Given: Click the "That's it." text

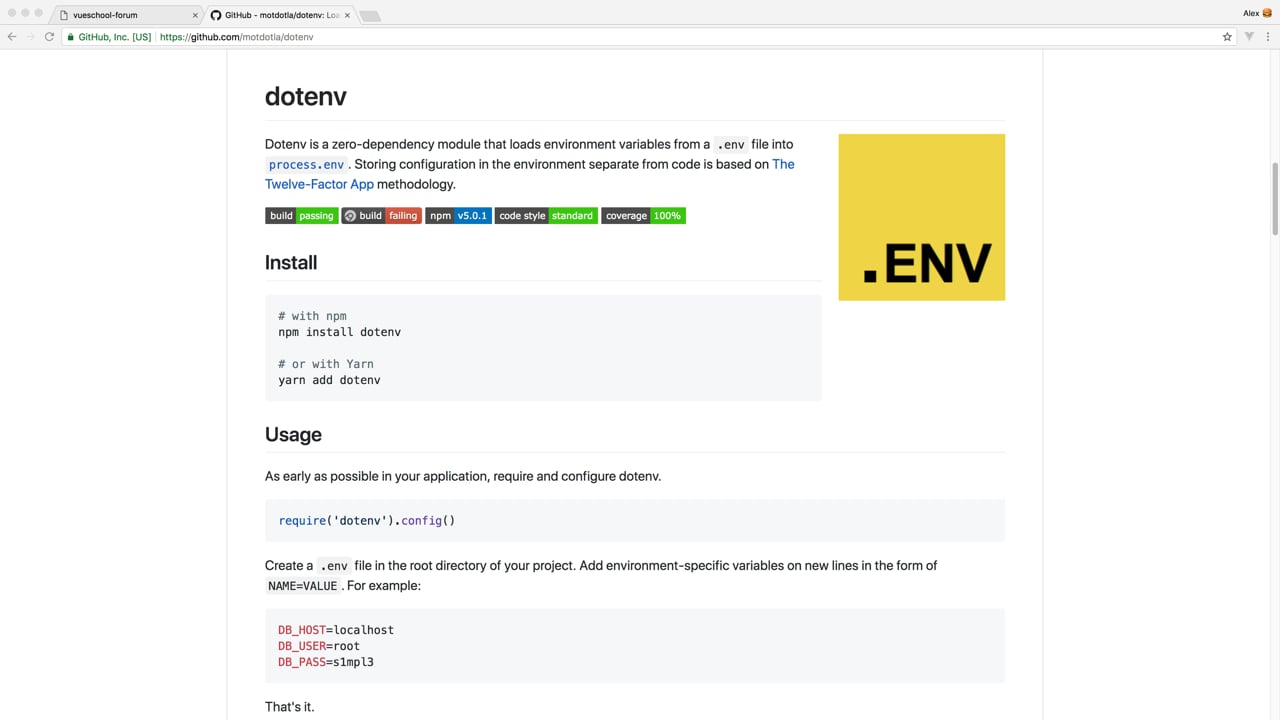Looking at the screenshot, I should tap(290, 707).
